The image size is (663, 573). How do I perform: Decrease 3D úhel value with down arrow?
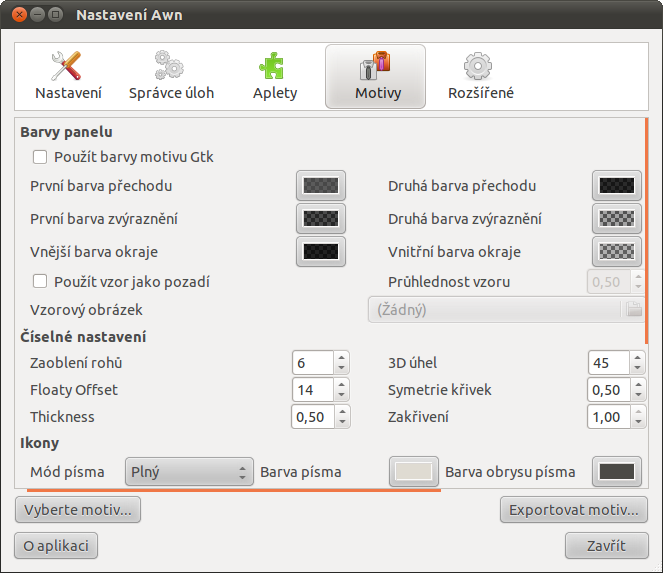point(638,368)
